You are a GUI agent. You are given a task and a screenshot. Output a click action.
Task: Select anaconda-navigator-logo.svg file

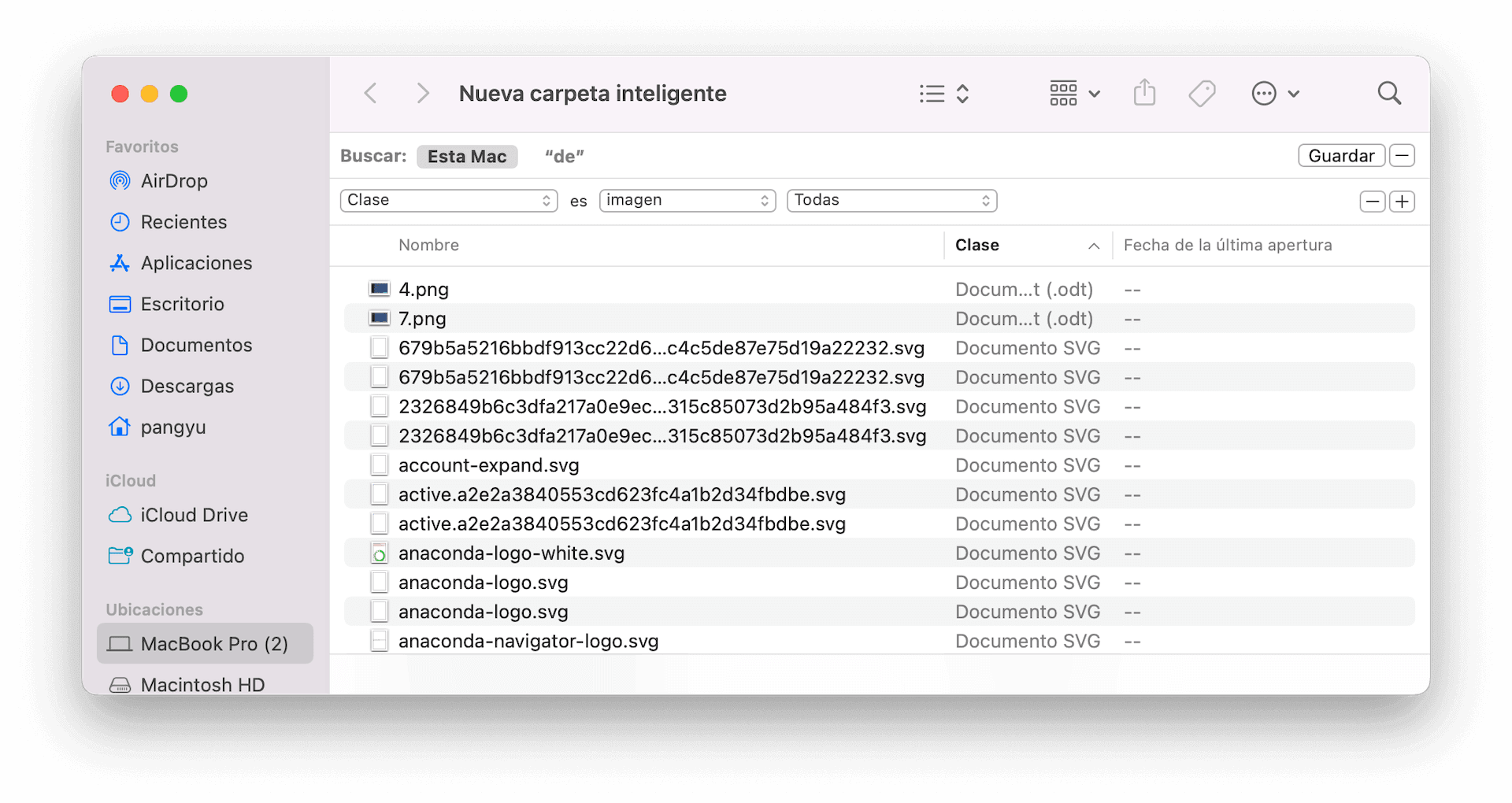click(880, 642)
